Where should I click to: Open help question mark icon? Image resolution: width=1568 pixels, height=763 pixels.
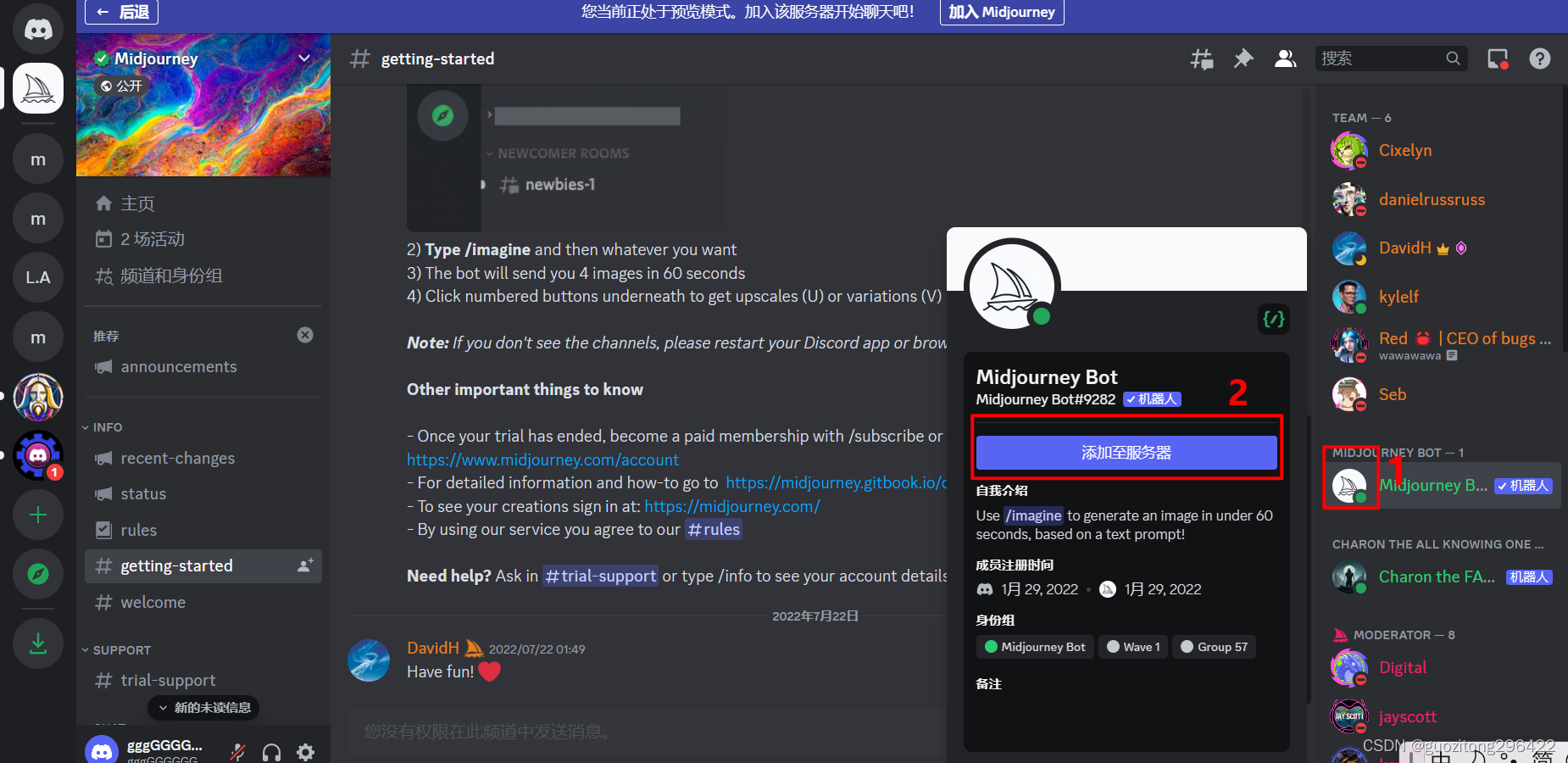coord(1540,58)
